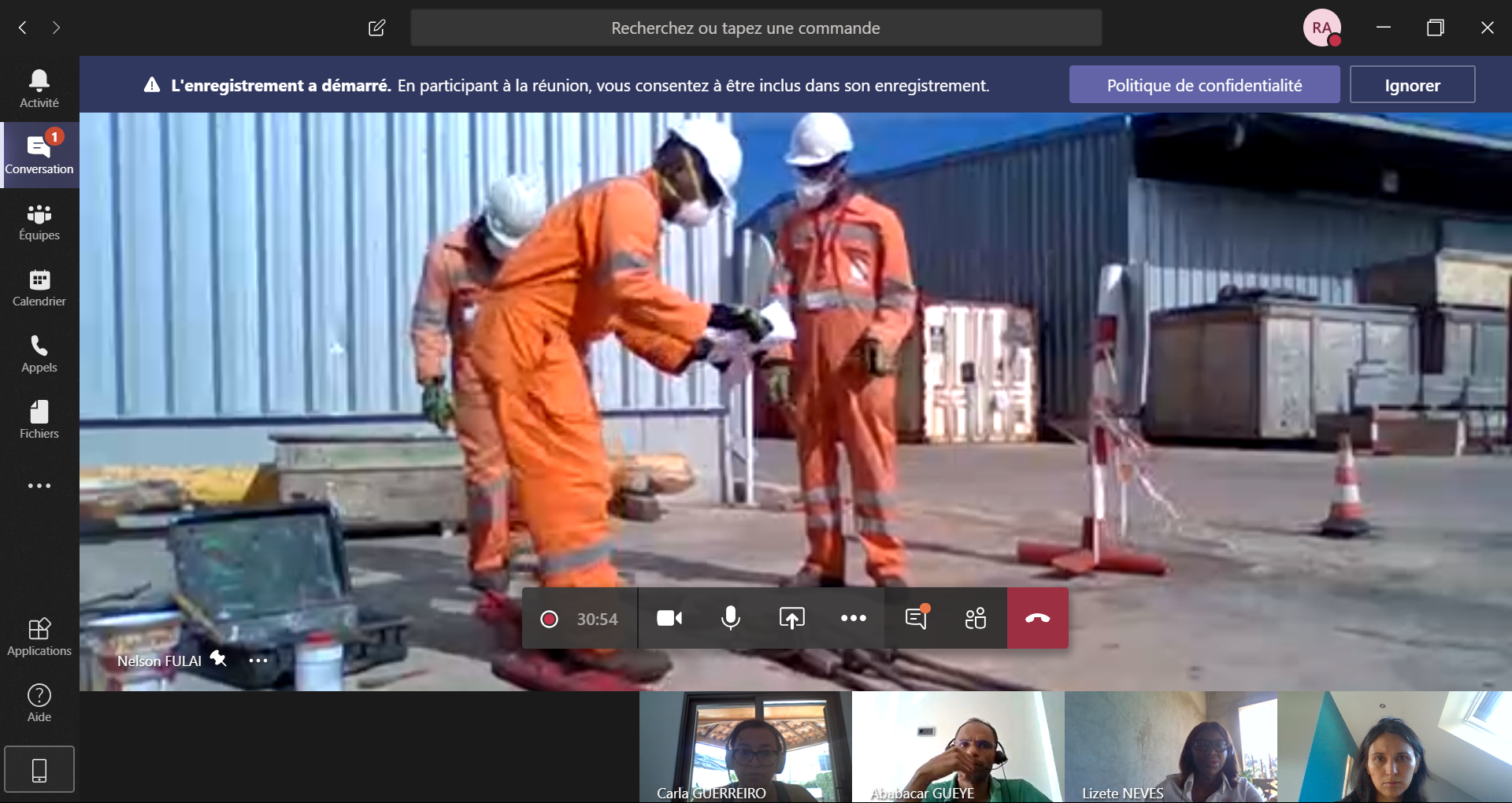
Task: Mute the microphone in the call bar
Action: [731, 619]
